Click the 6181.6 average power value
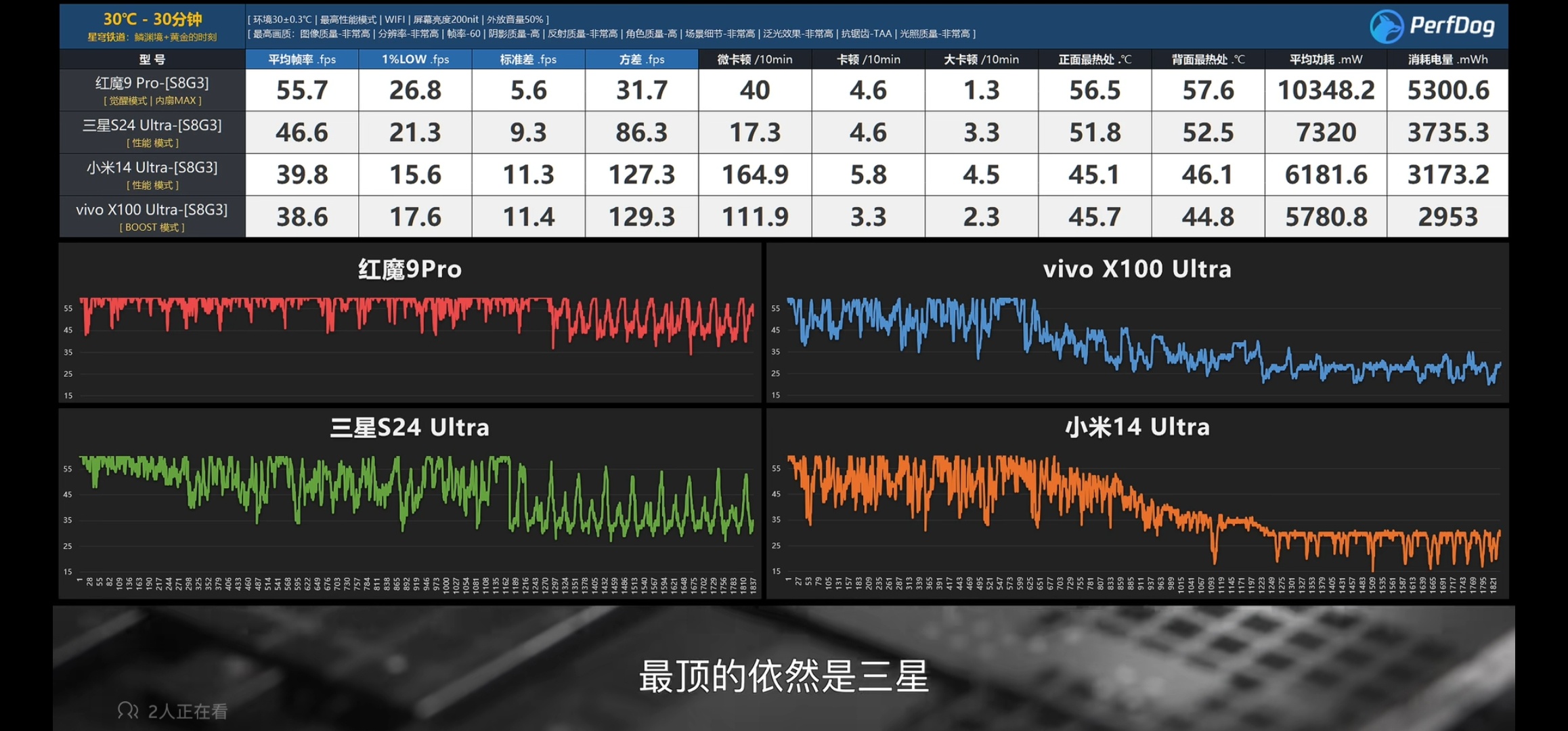 coord(1326,175)
